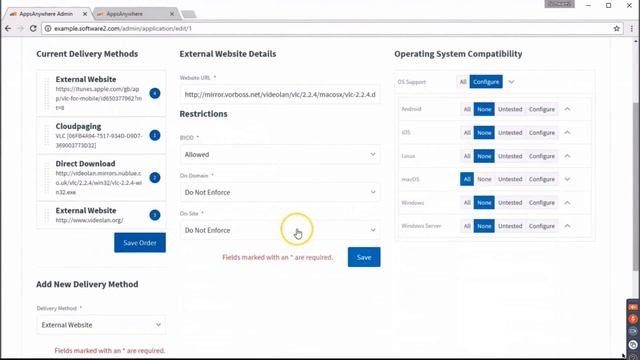This screenshot has height=360, width=640.
Task: Click order badge on Cloudpaging method
Action: (x=155, y=135)
